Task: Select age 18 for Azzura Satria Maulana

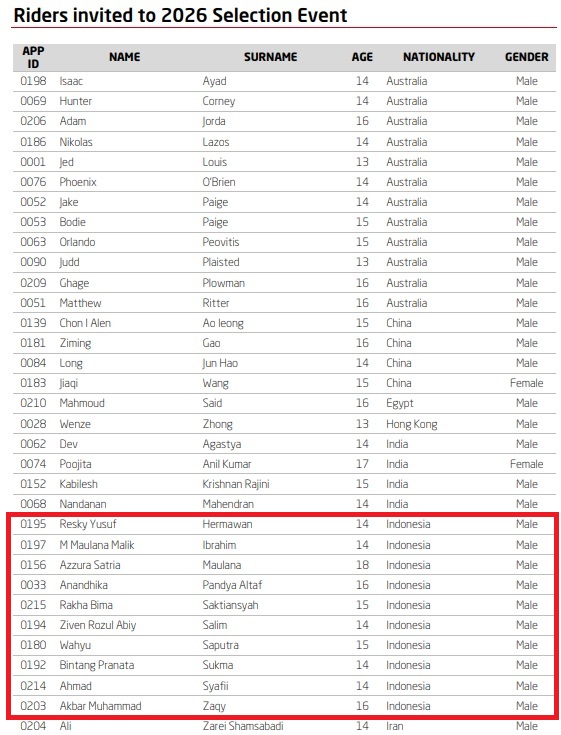Action: click(362, 565)
